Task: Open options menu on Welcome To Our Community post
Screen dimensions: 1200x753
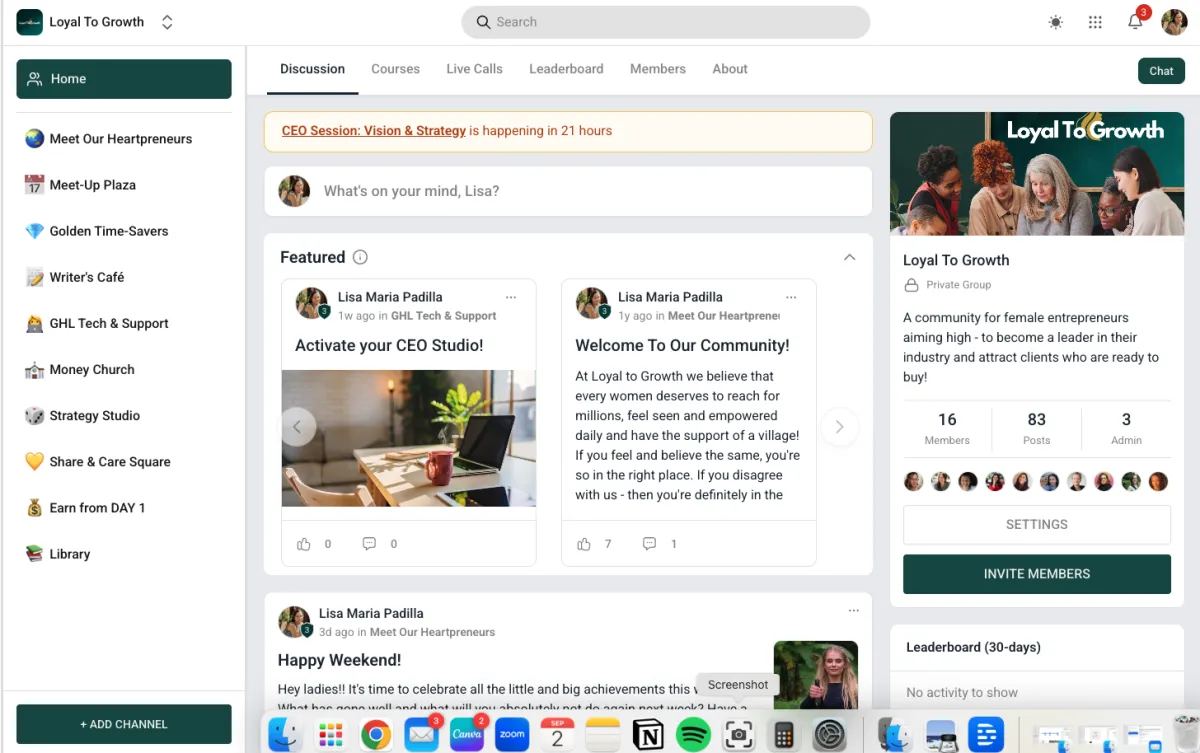Action: [x=791, y=297]
